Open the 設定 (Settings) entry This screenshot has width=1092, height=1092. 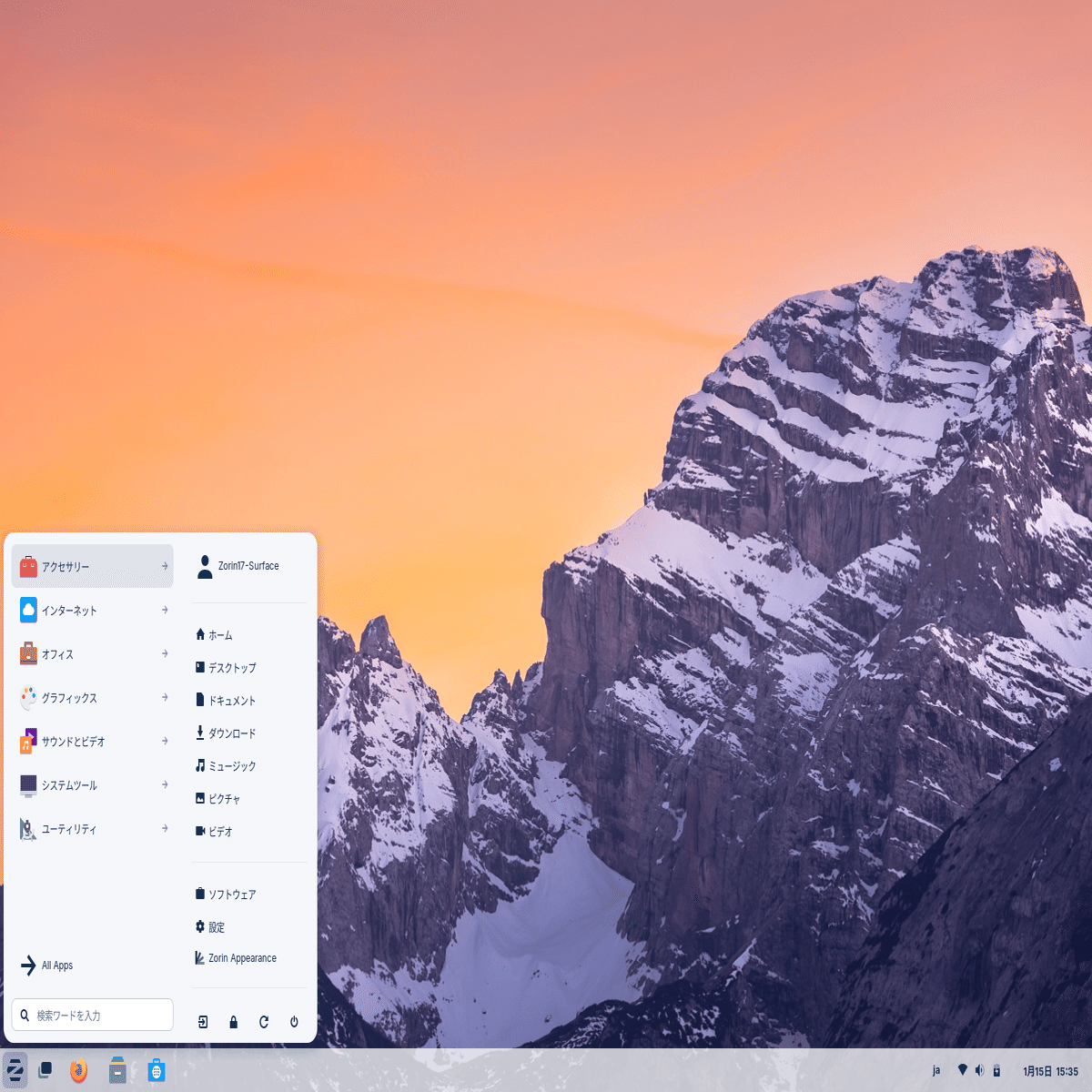coord(217,926)
